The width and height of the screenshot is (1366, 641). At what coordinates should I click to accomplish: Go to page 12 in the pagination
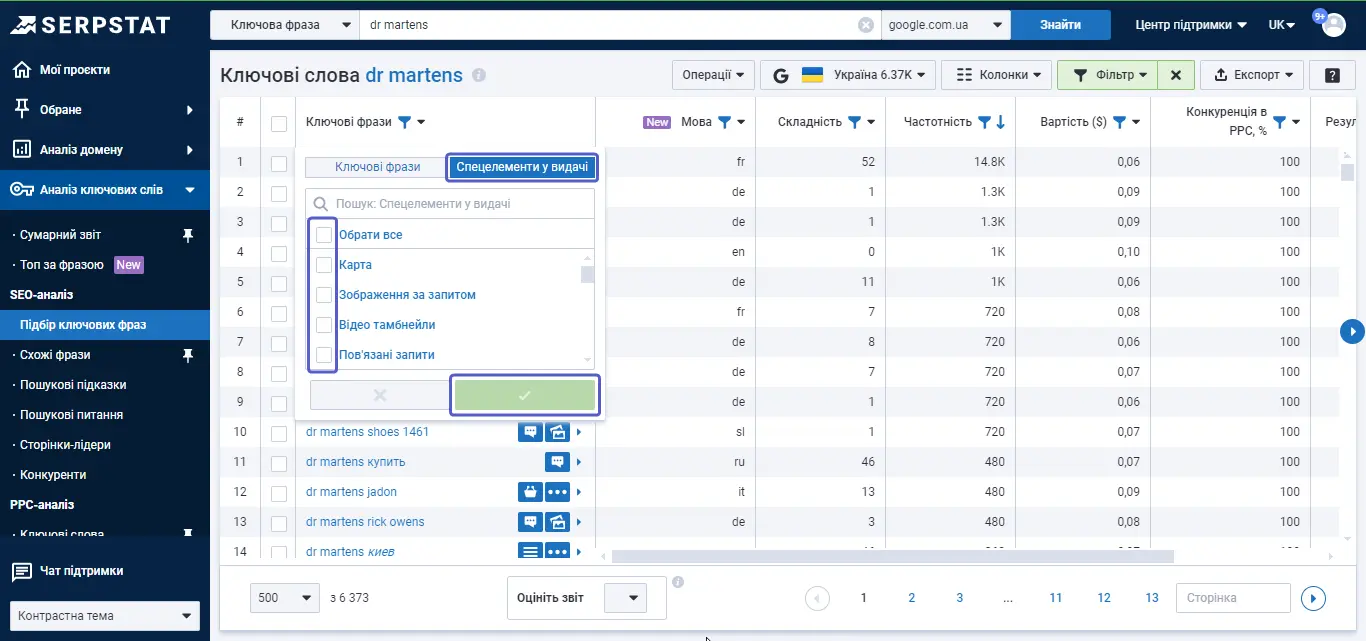pos(1104,598)
